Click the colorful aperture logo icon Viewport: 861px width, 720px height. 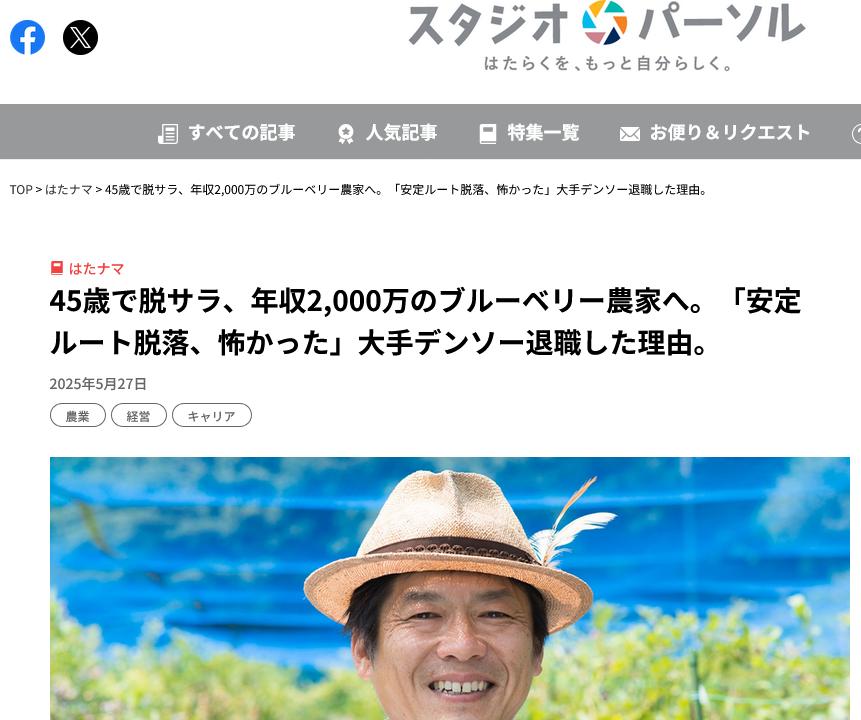[x=605, y=23]
